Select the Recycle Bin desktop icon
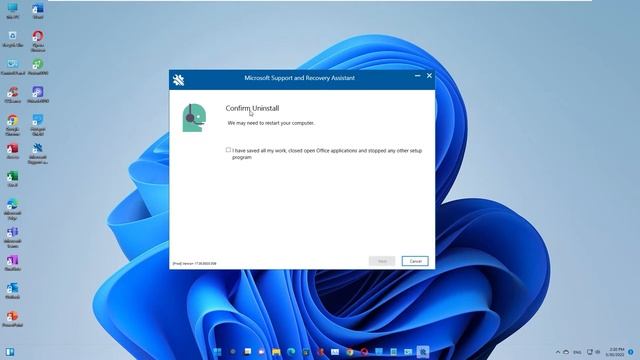 pyautogui.click(x=13, y=39)
